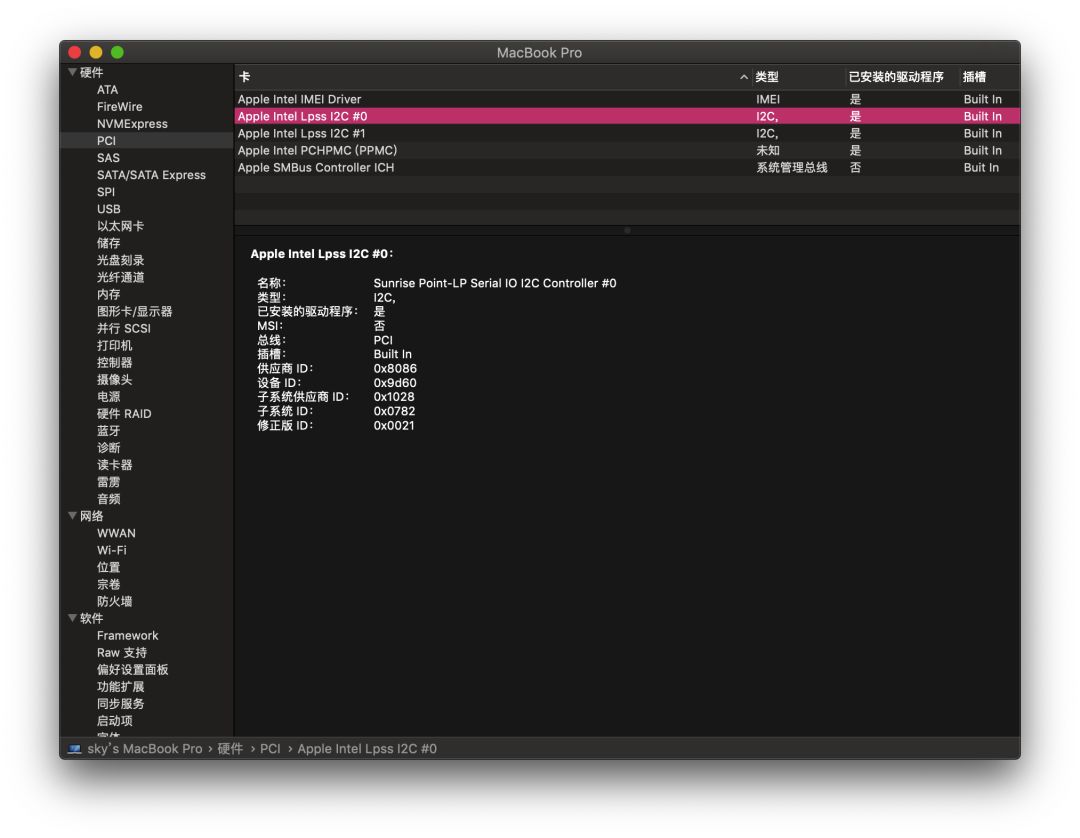Sort by the 插槽 column header

pos(989,77)
